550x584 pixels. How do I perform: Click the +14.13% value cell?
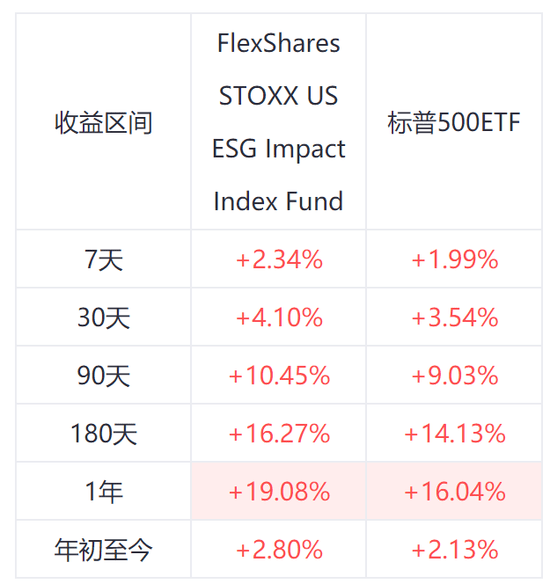[455, 434]
